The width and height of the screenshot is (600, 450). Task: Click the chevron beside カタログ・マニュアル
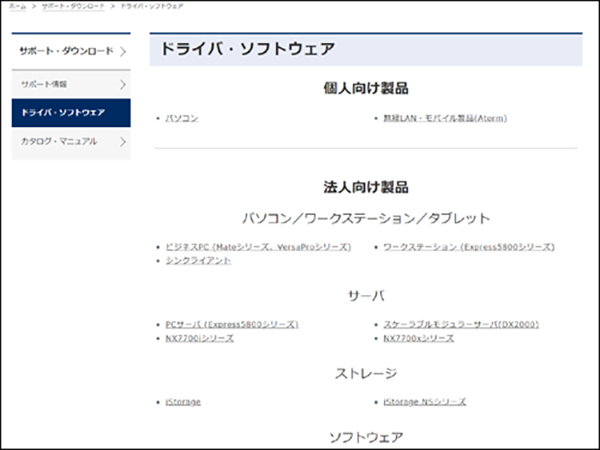[x=122, y=142]
